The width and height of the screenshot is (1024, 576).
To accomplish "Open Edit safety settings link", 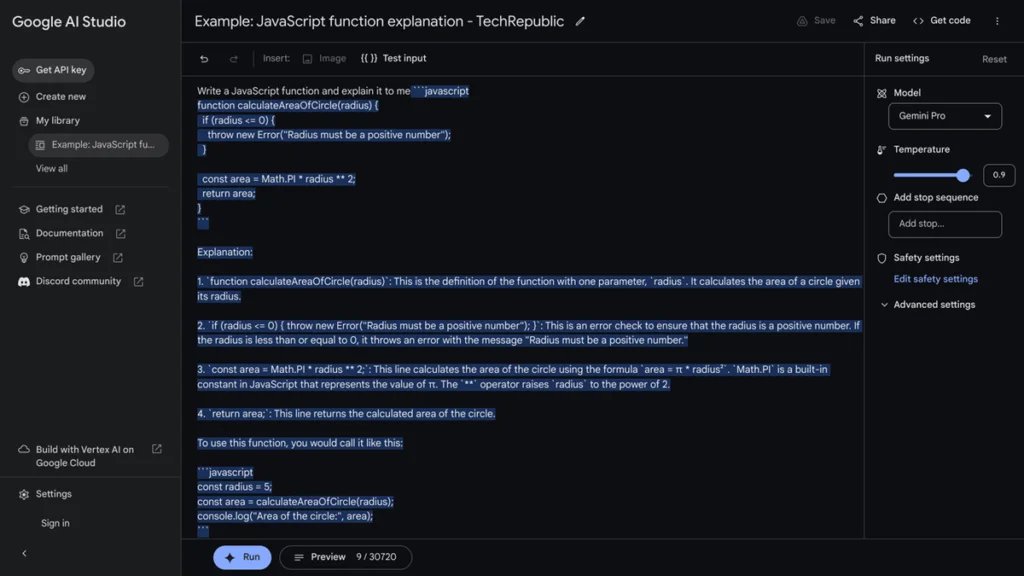I will pyautogui.click(x=935, y=279).
